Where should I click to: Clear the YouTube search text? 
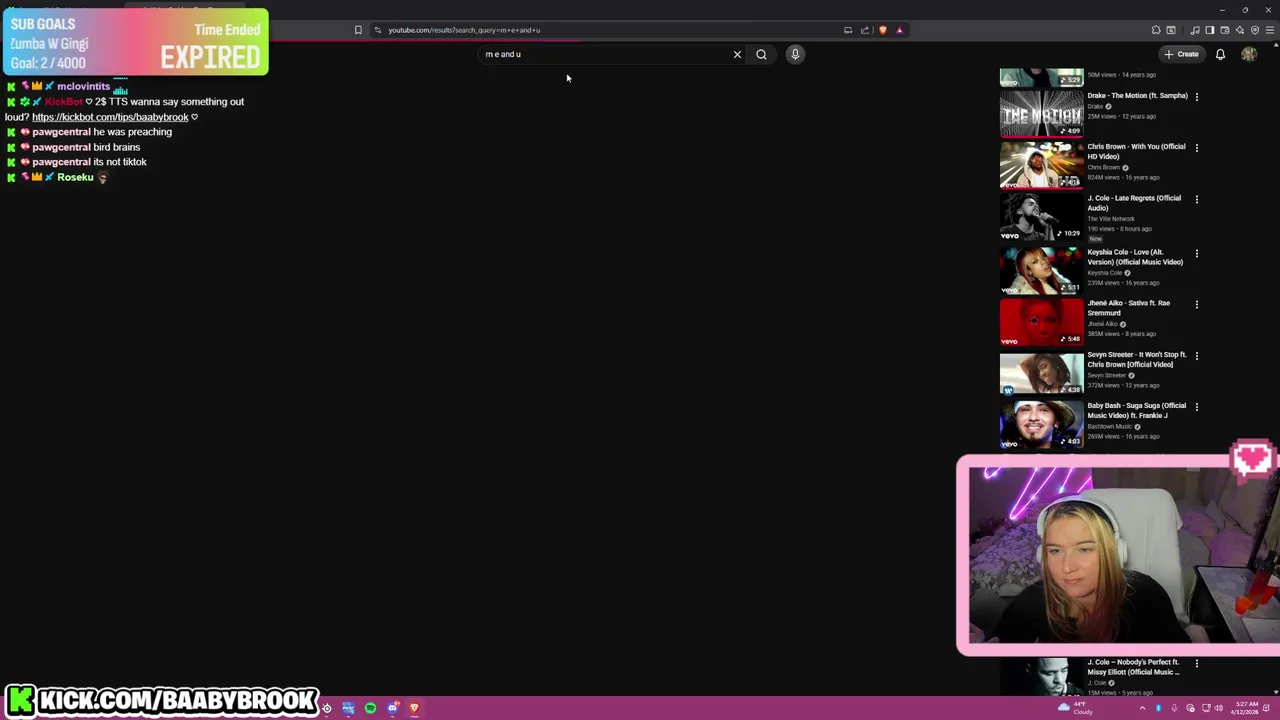click(x=737, y=55)
